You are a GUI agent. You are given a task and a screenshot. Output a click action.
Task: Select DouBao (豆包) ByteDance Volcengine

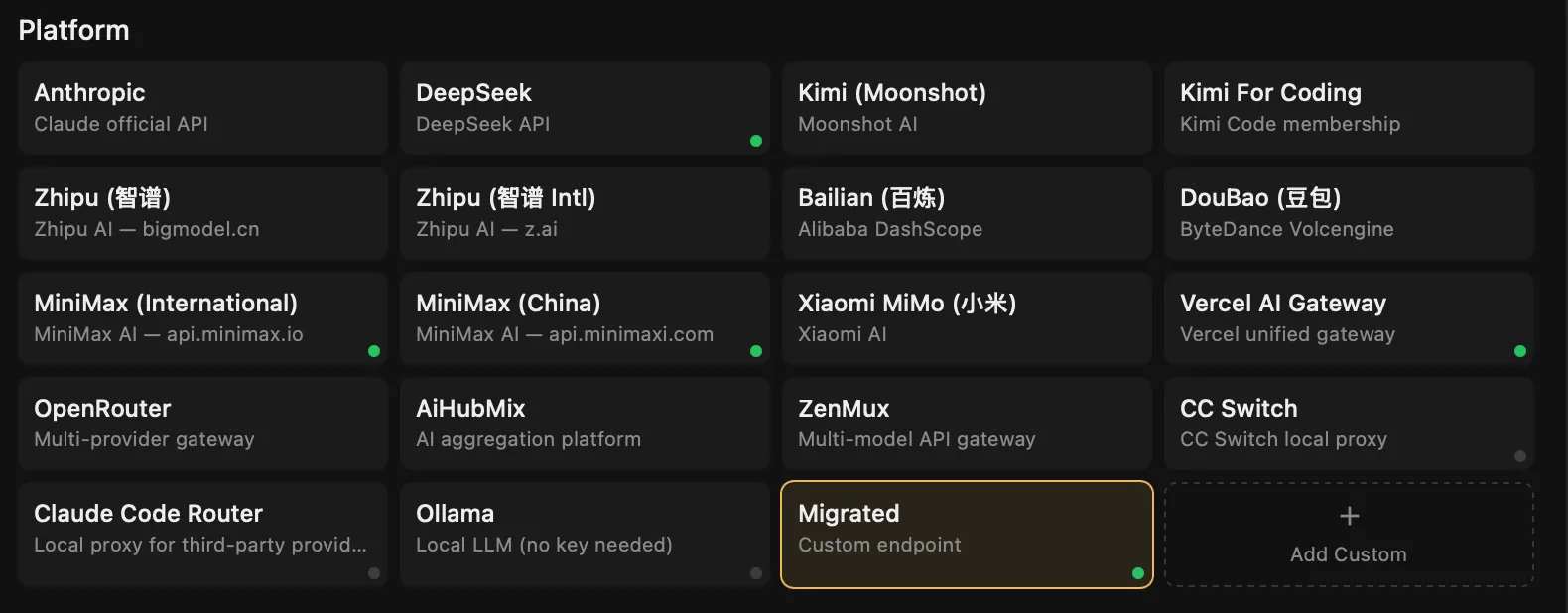(x=1348, y=212)
